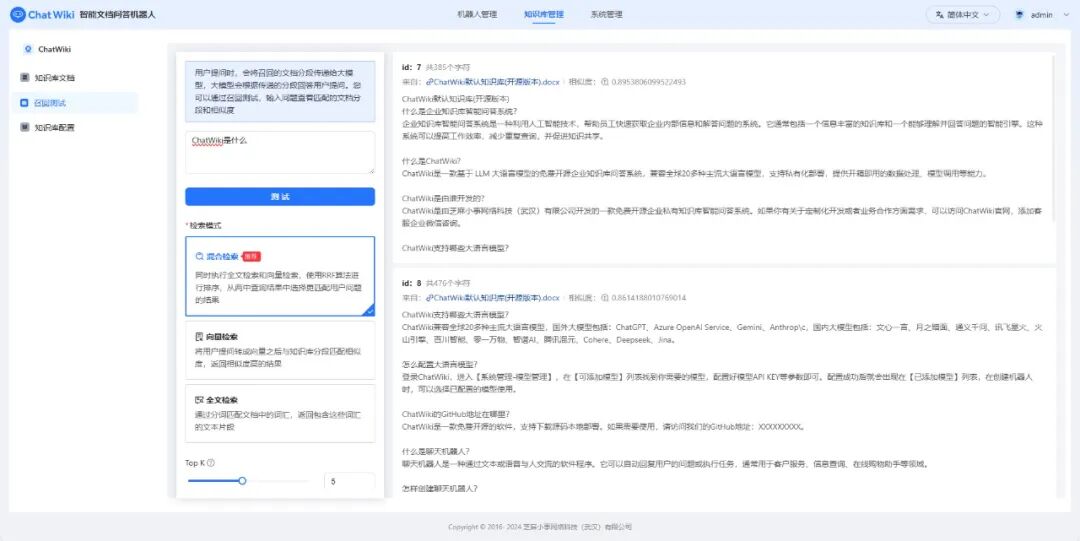The width and height of the screenshot is (1080, 541).
Task: Open the 简体中文 language dropdown
Action: (x=963, y=14)
